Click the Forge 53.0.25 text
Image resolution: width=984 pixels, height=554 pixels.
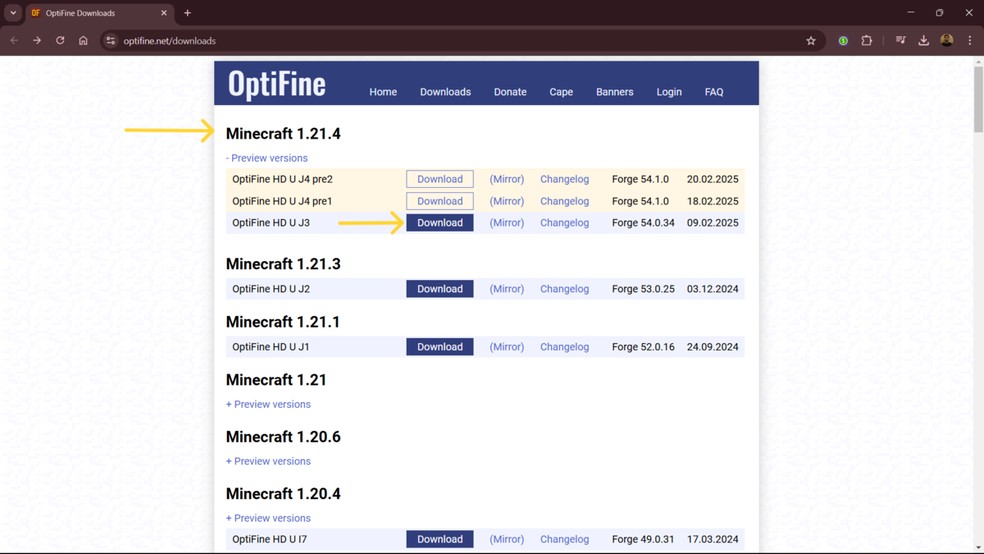(643, 289)
